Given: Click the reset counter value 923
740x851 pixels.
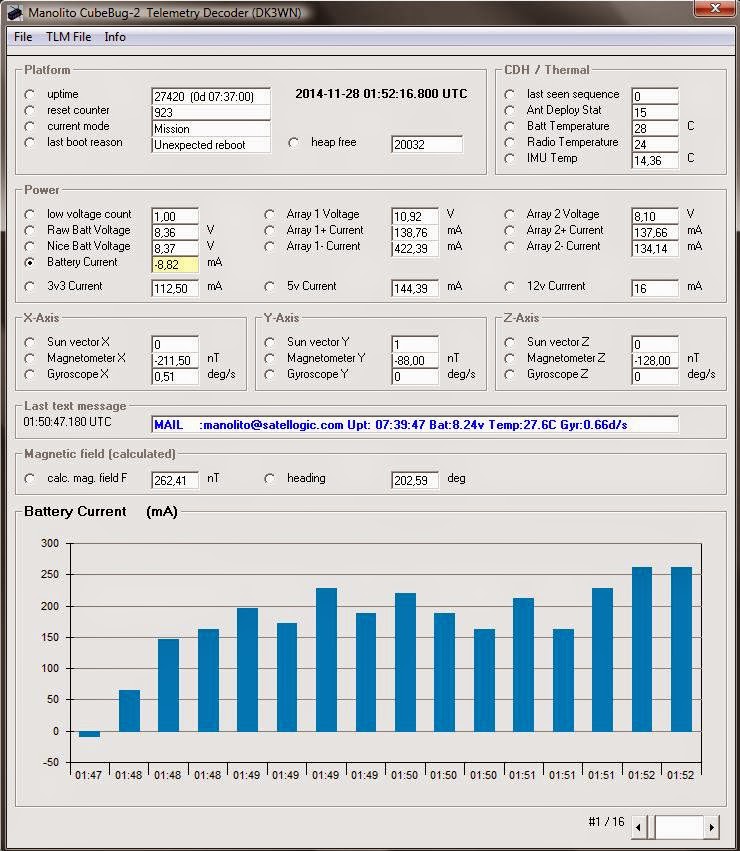Looking at the screenshot, I should [211, 112].
